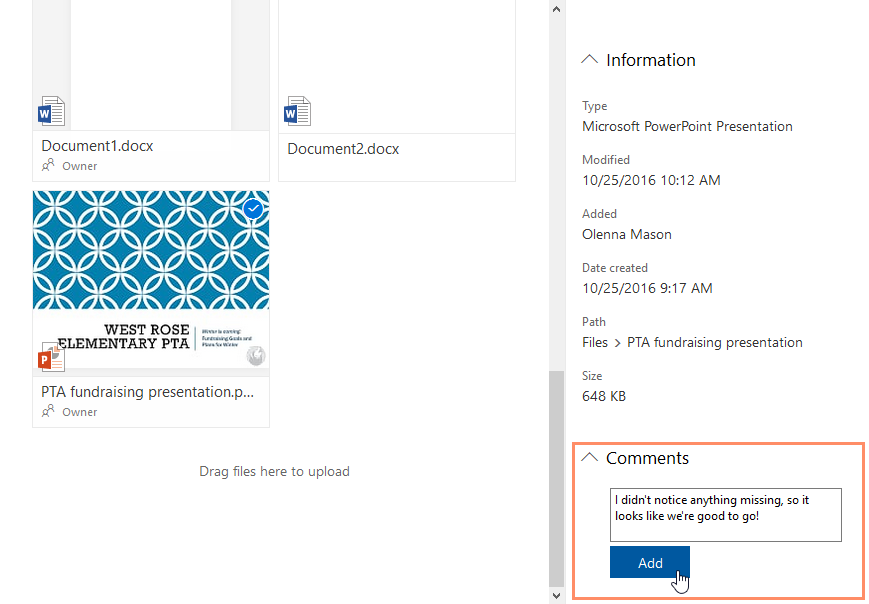Click the Word icon on Document1 thumbnail

(51, 111)
